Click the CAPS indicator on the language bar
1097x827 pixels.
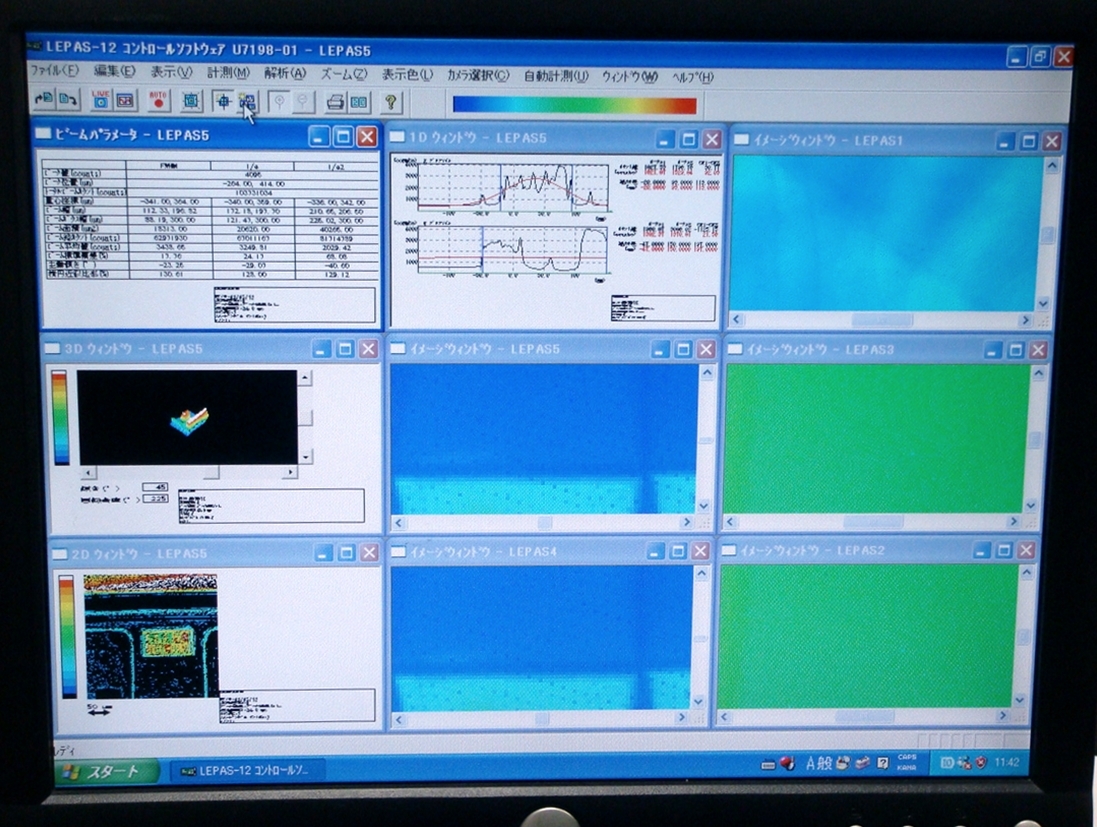tap(907, 758)
